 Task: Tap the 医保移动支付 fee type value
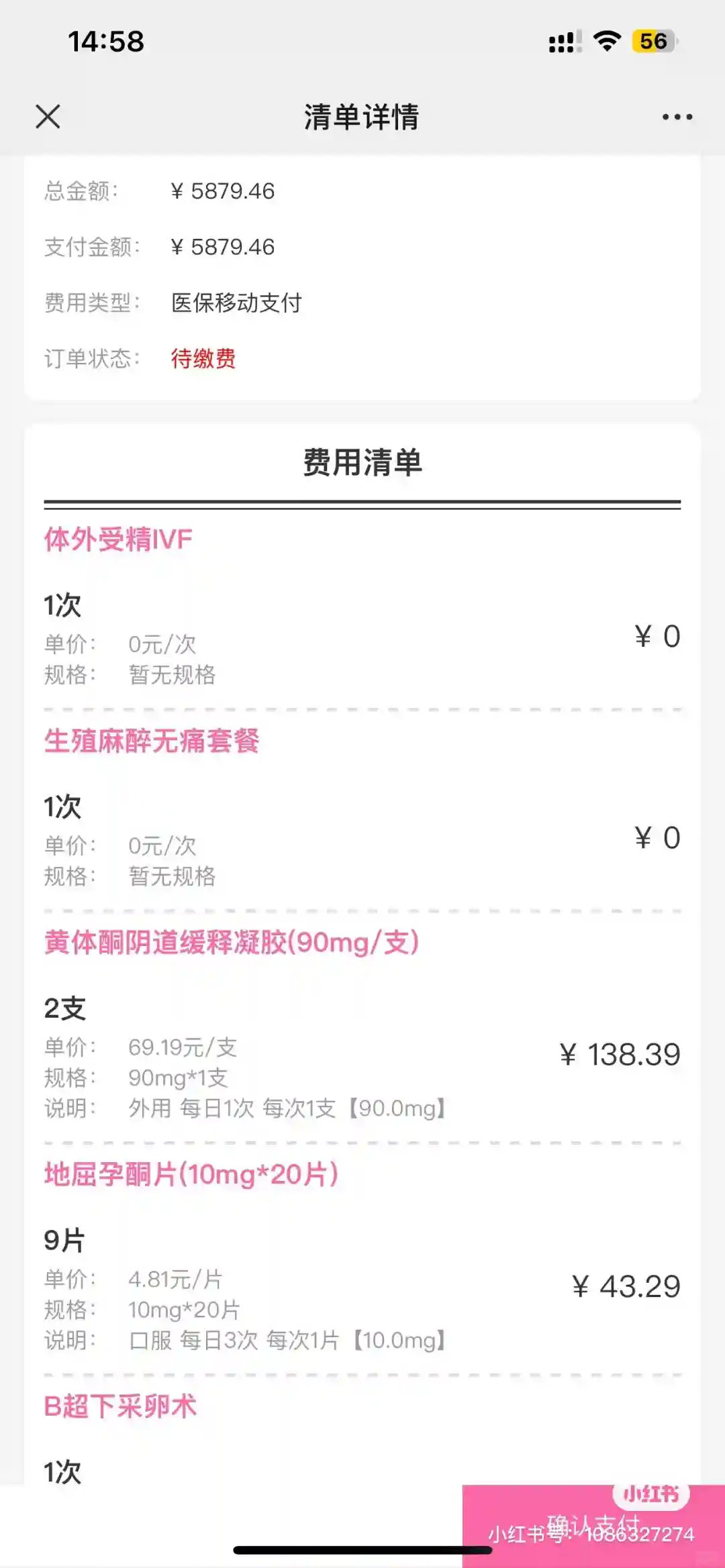(236, 303)
